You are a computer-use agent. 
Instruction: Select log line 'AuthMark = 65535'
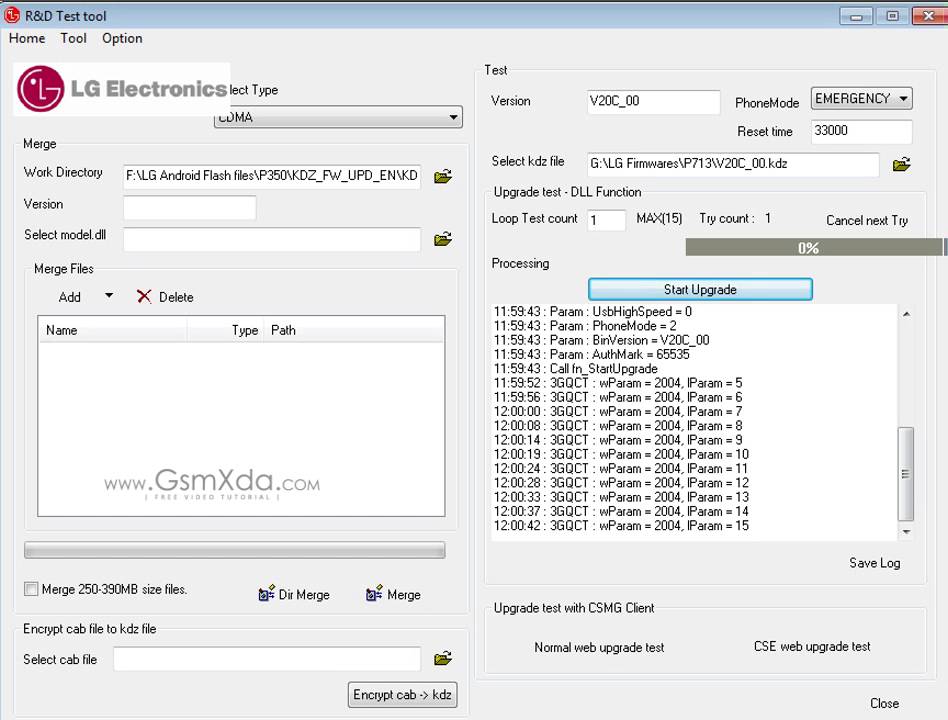(x=591, y=354)
